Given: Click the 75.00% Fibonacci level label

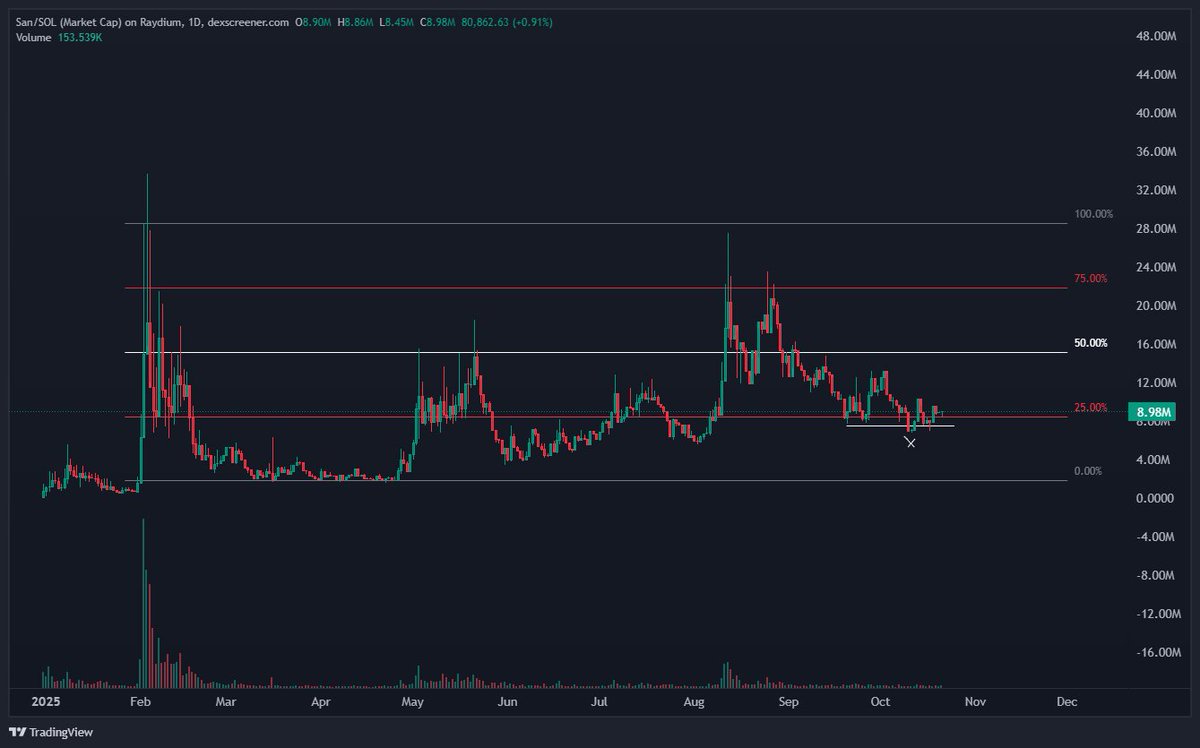Looking at the screenshot, I should pos(1090,278).
